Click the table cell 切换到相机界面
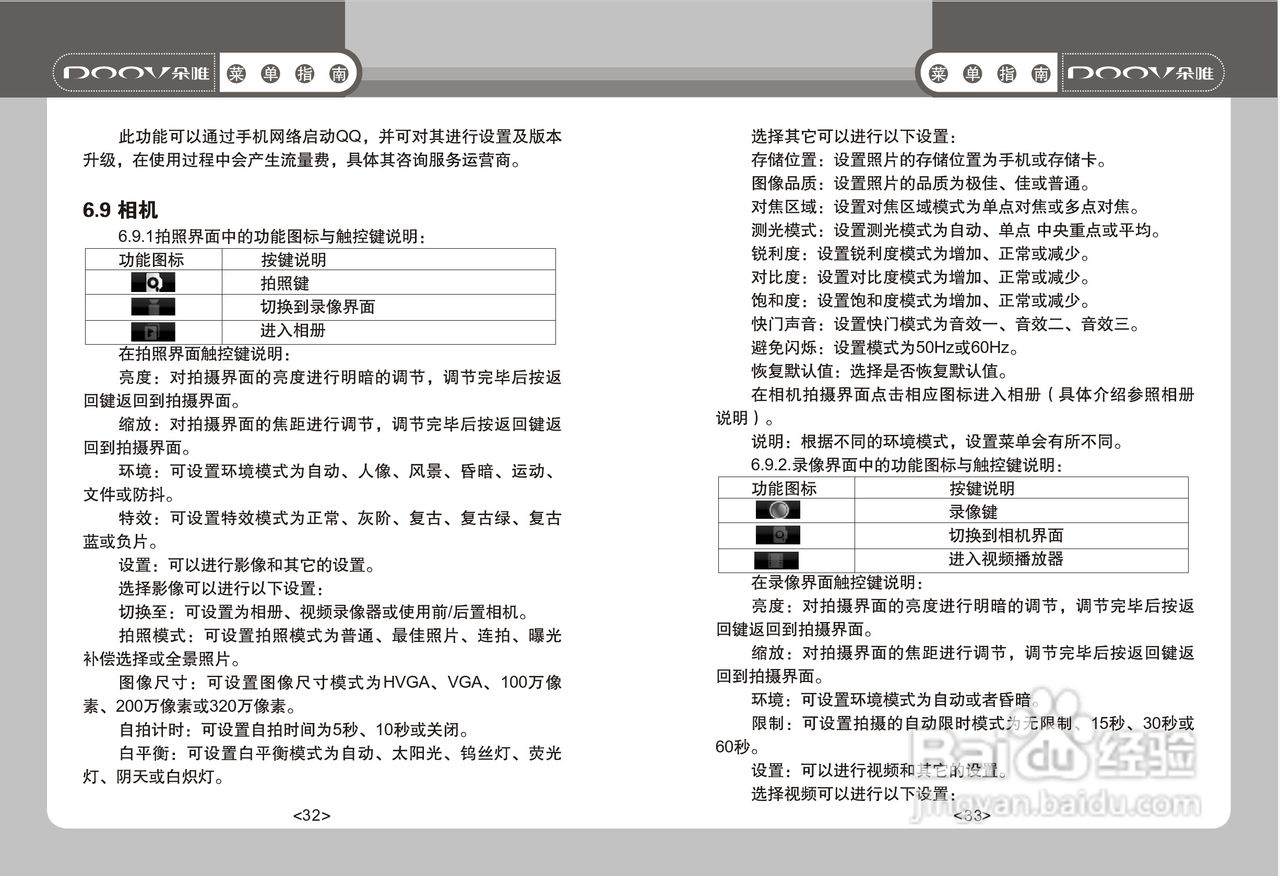 click(1006, 535)
